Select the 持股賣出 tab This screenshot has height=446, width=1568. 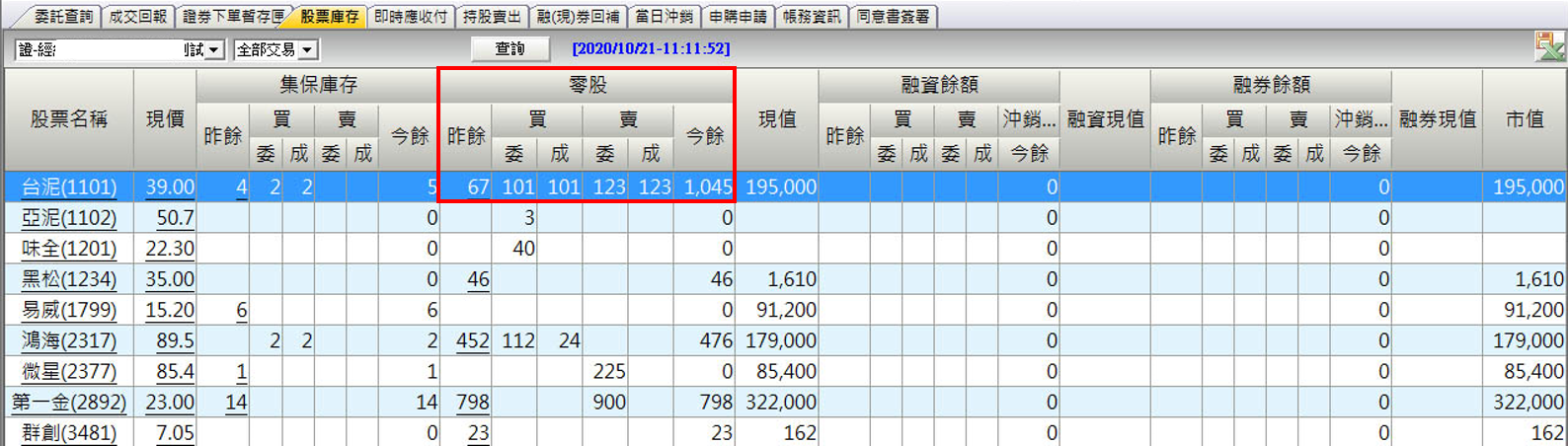pos(492,17)
